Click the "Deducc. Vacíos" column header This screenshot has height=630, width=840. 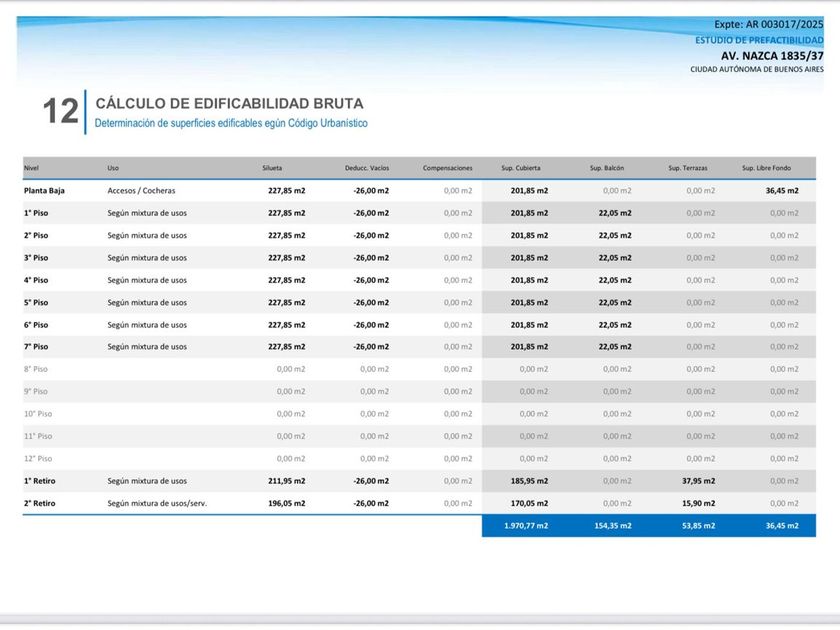(367, 168)
